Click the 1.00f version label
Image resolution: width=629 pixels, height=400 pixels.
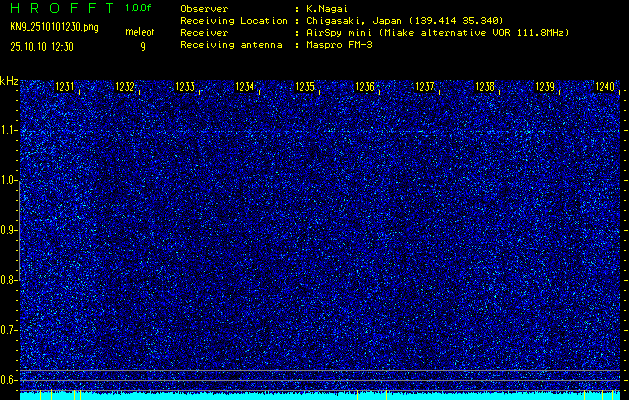[139, 8]
